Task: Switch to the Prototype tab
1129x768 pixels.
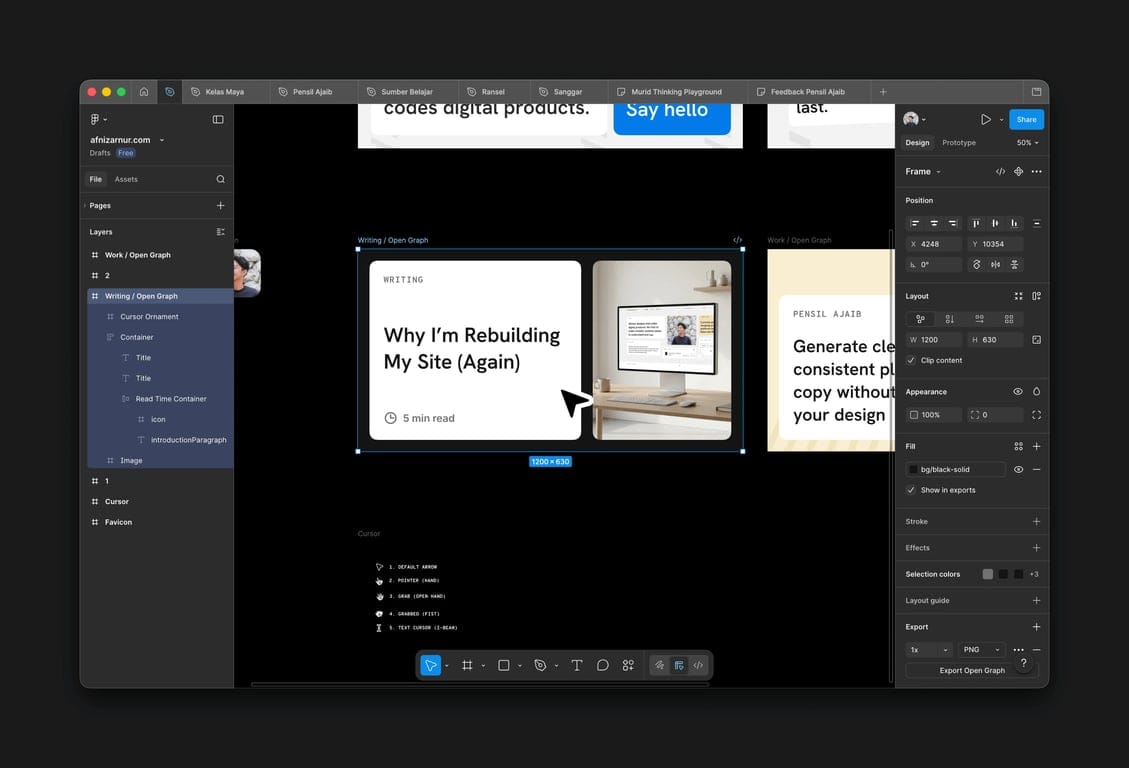Action: pos(958,142)
